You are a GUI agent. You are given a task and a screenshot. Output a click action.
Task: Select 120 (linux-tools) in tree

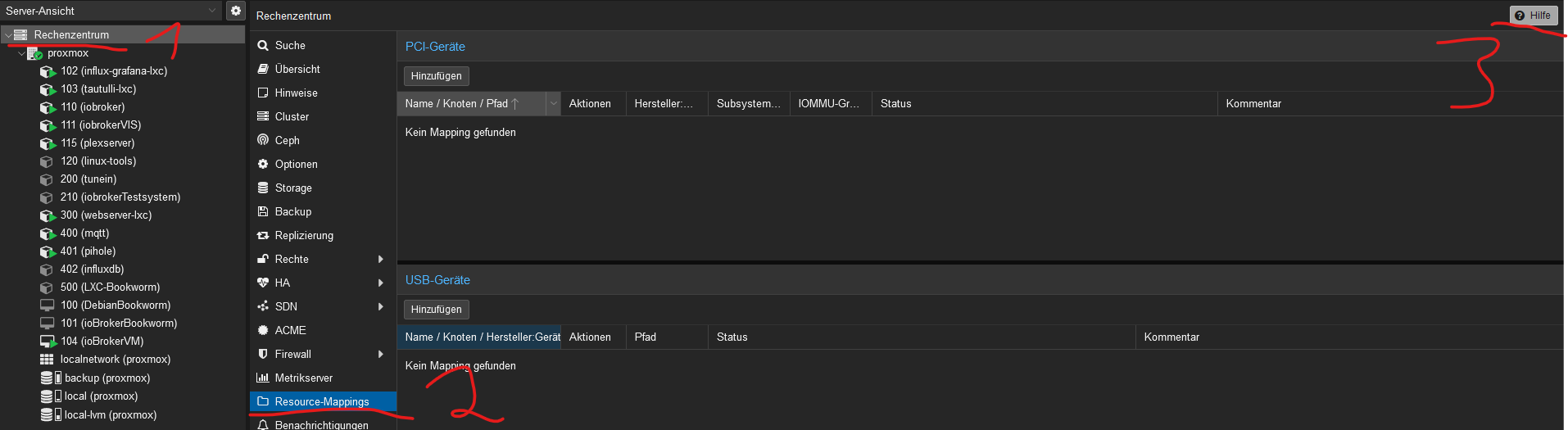(x=98, y=161)
